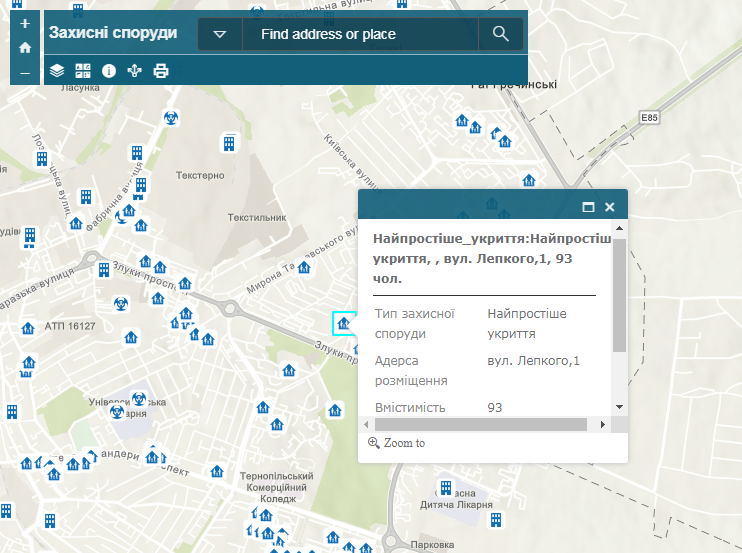Screen dimensions: 742x553
Task: Click the Find address or place field
Action: 360,34
